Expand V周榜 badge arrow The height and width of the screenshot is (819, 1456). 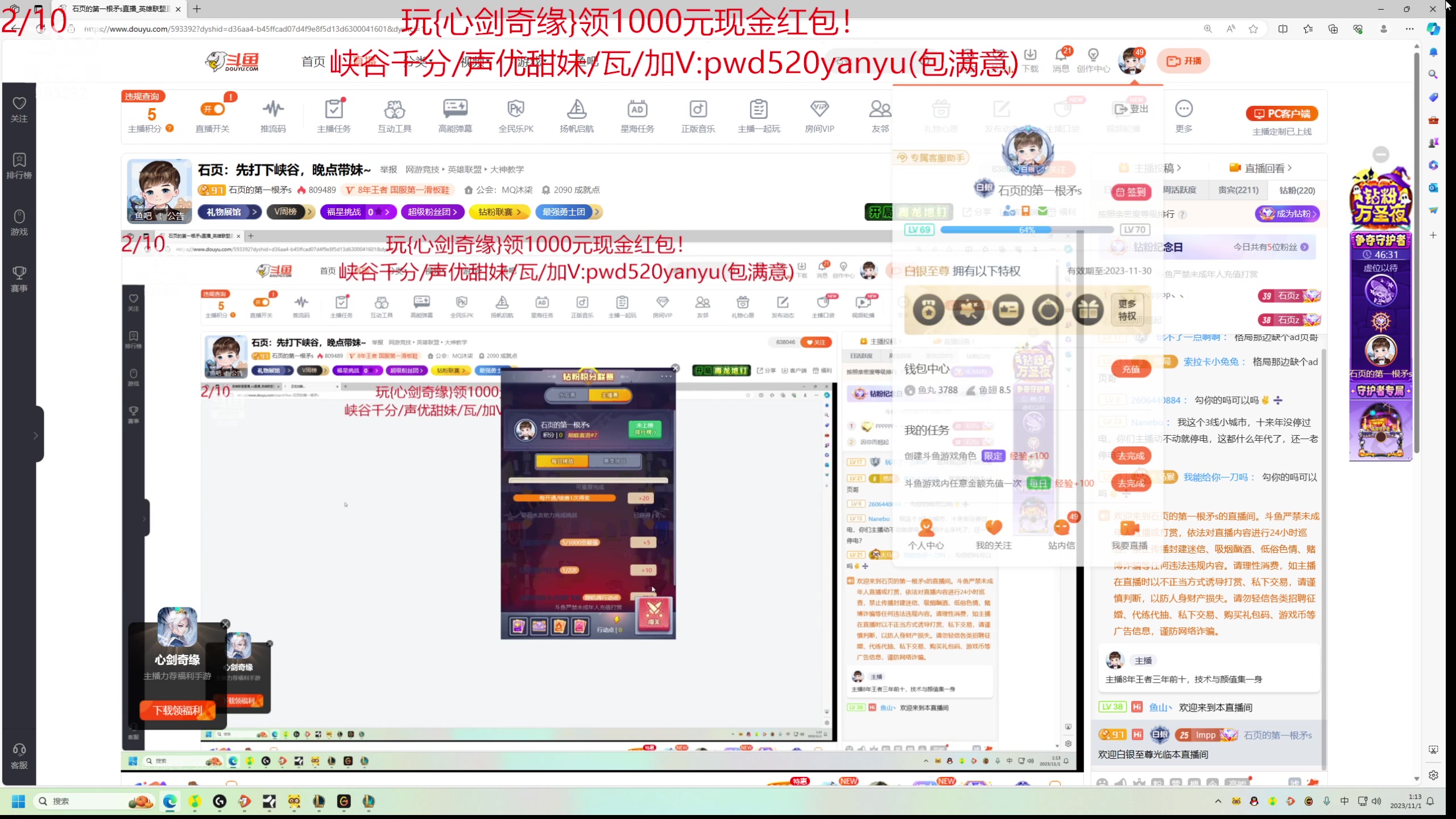pos(309,212)
